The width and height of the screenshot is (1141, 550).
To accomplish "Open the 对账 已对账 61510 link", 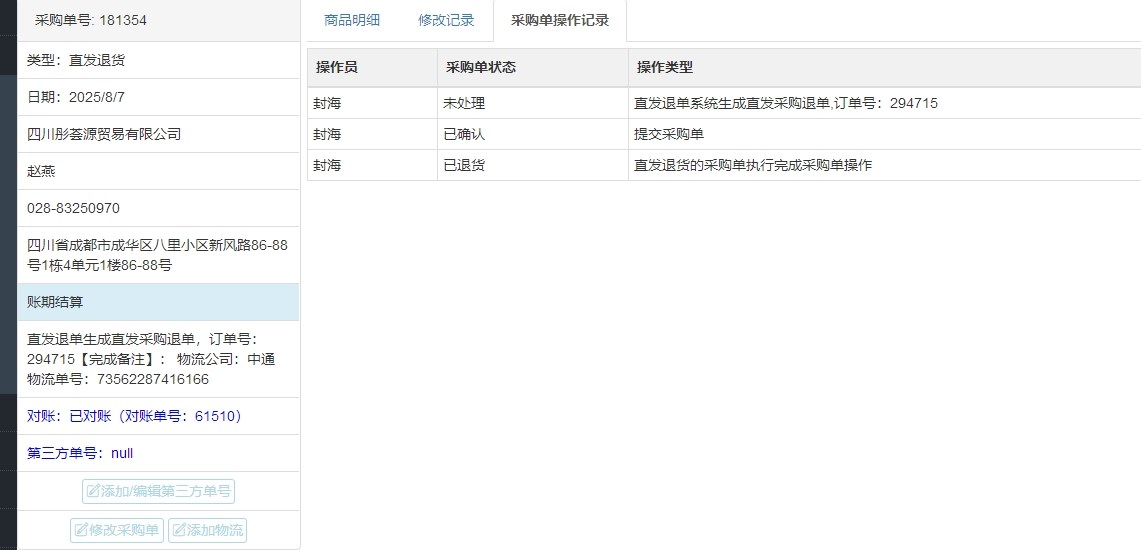I will point(135,416).
